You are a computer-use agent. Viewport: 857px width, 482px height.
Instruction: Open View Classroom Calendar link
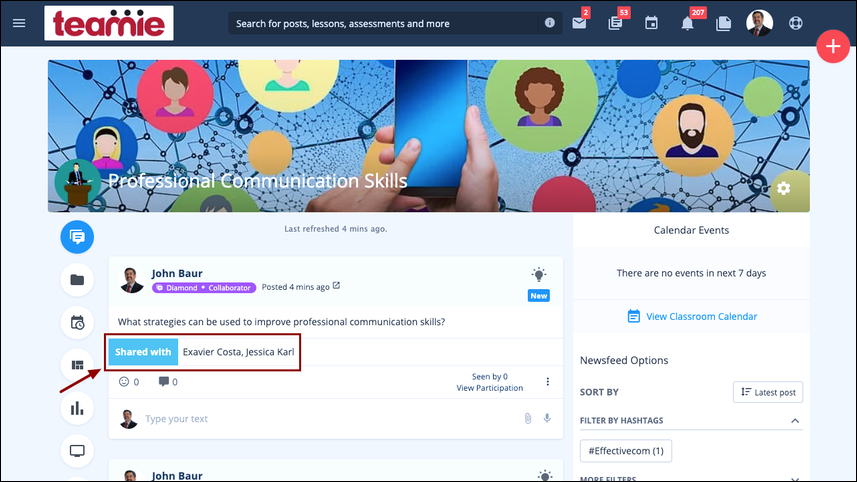(692, 316)
